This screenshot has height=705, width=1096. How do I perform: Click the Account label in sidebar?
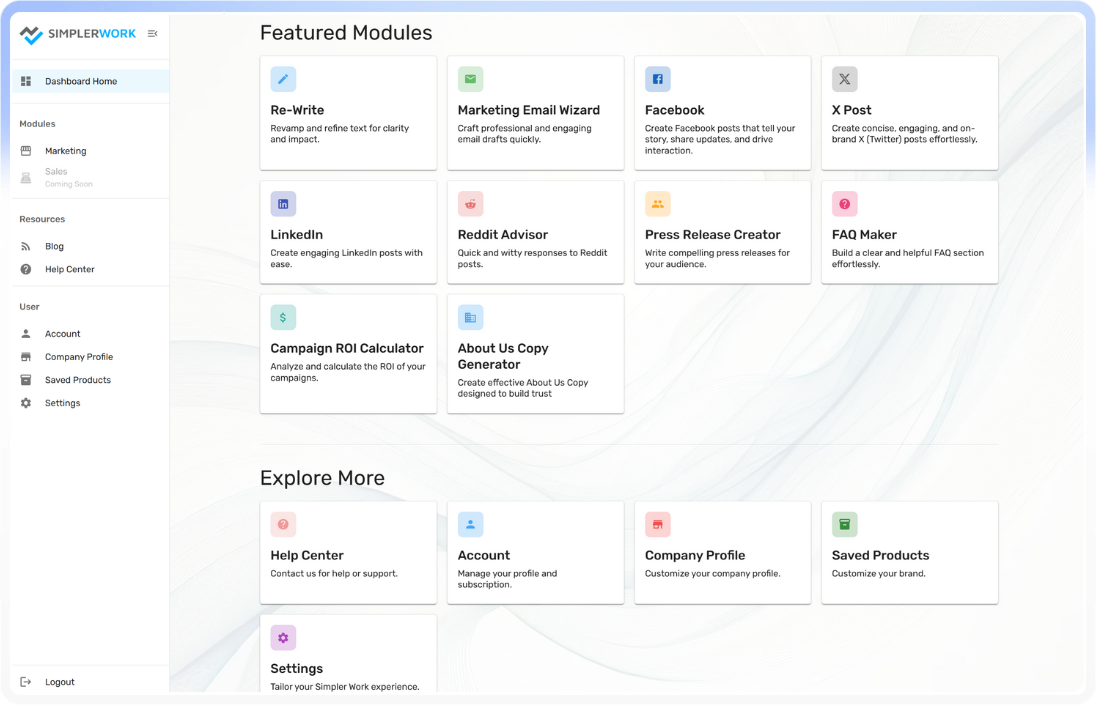tap(62, 334)
